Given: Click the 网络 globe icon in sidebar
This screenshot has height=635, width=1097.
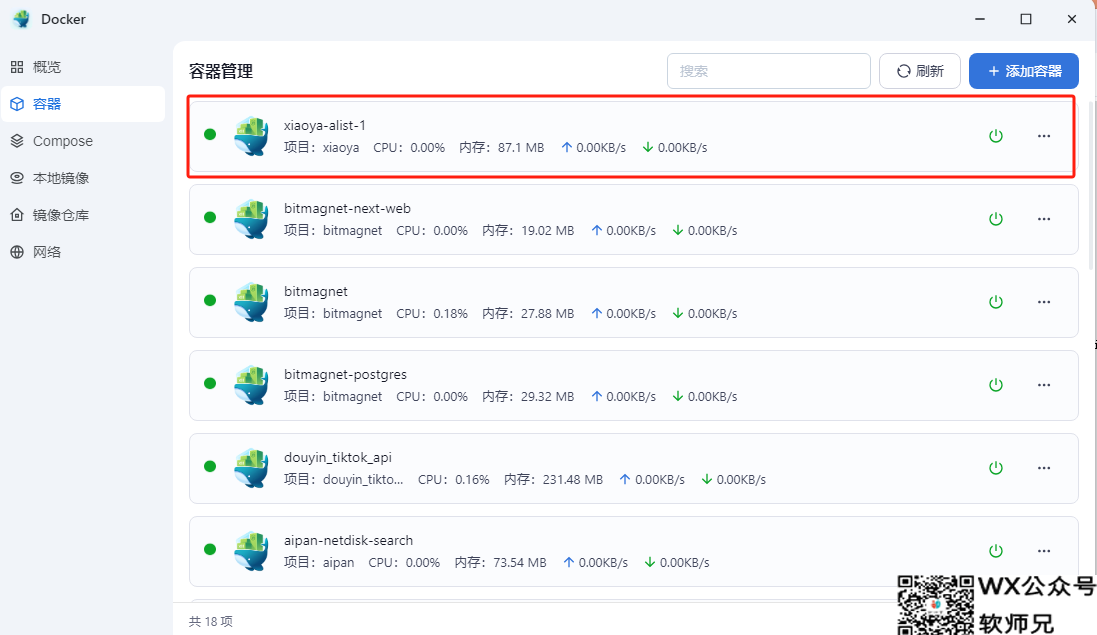Looking at the screenshot, I should pyautogui.click(x=17, y=252).
